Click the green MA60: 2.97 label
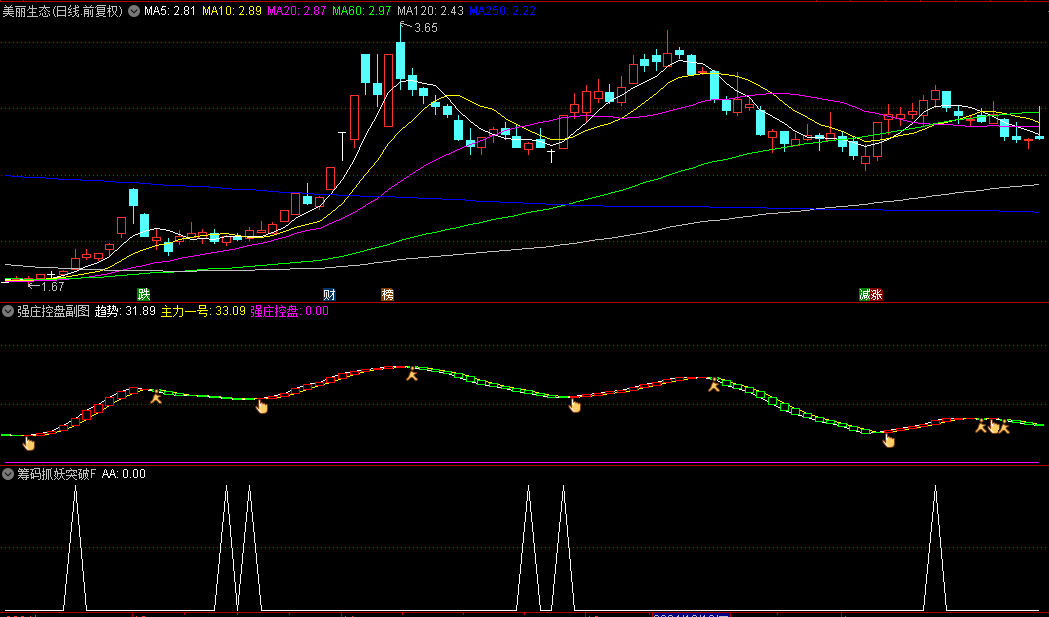Screen dimensions: 1049x617 tap(362, 11)
